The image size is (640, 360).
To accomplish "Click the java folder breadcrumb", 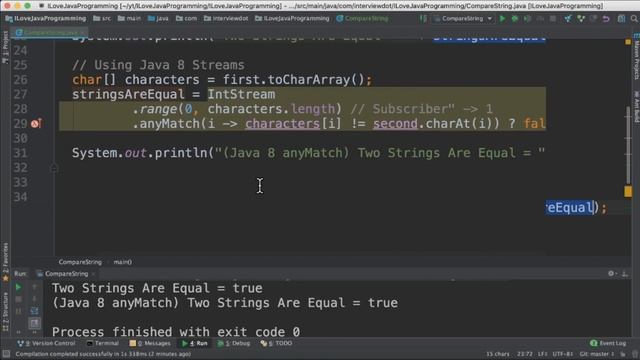I will tap(158, 19).
